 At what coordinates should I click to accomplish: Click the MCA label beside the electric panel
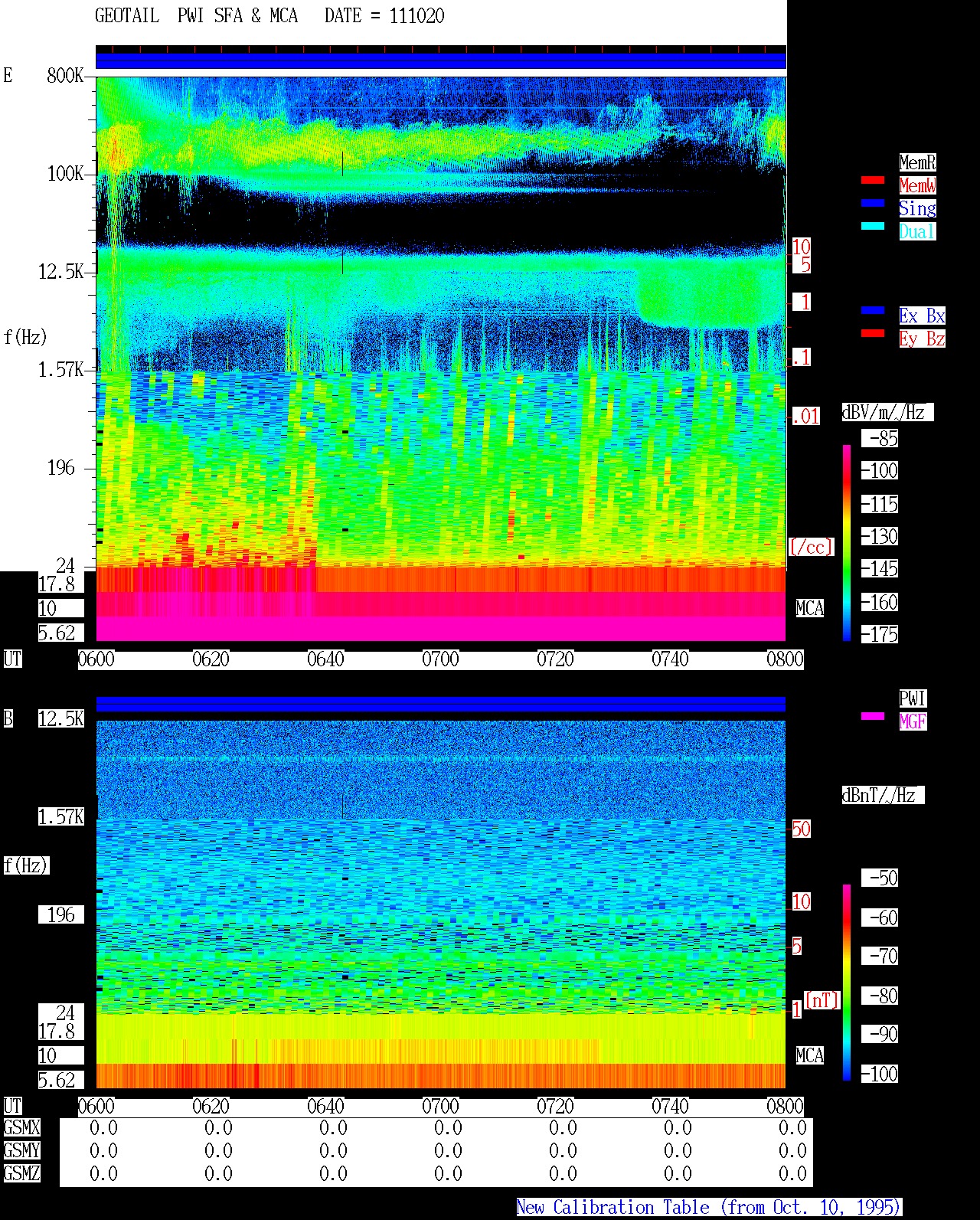(x=810, y=609)
